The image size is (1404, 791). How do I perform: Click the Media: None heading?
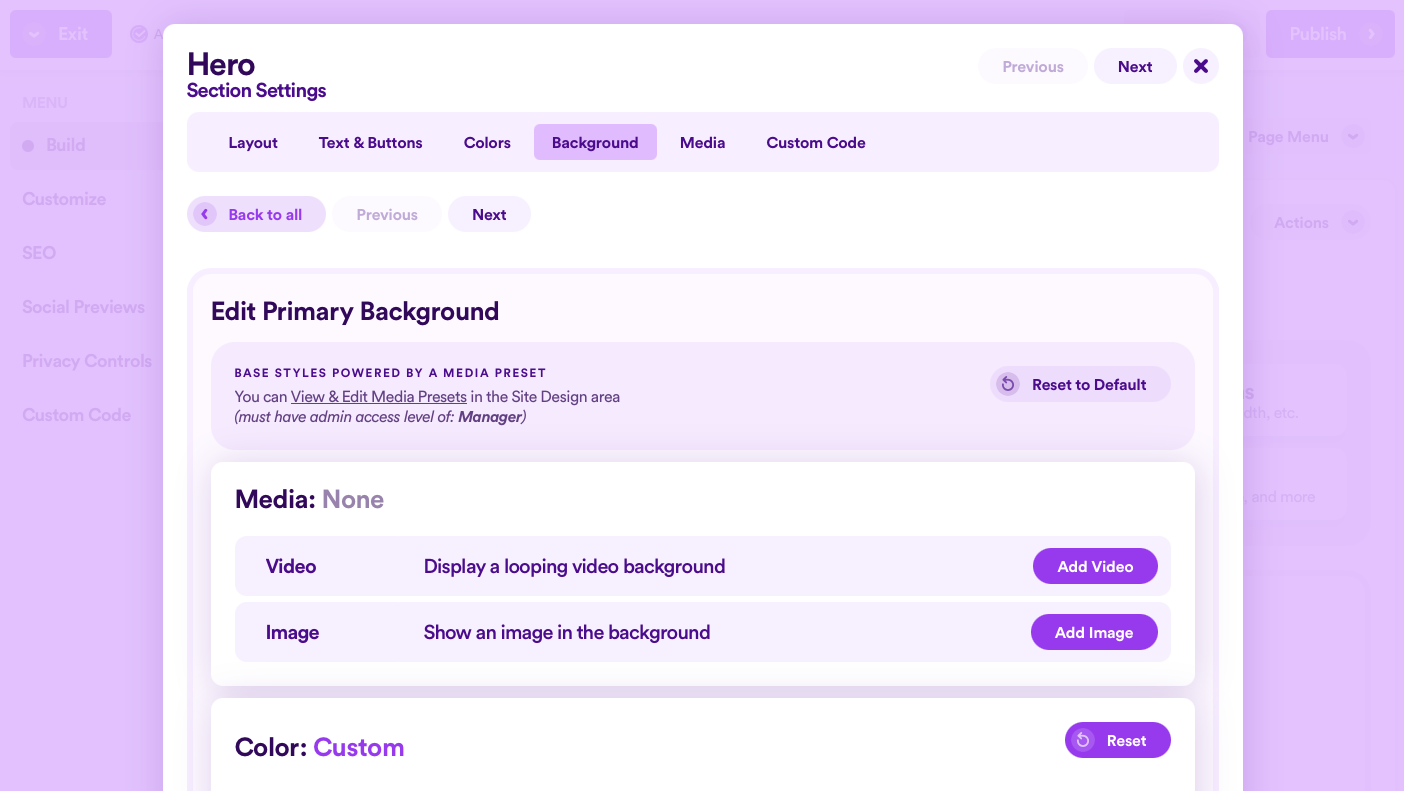pos(309,499)
